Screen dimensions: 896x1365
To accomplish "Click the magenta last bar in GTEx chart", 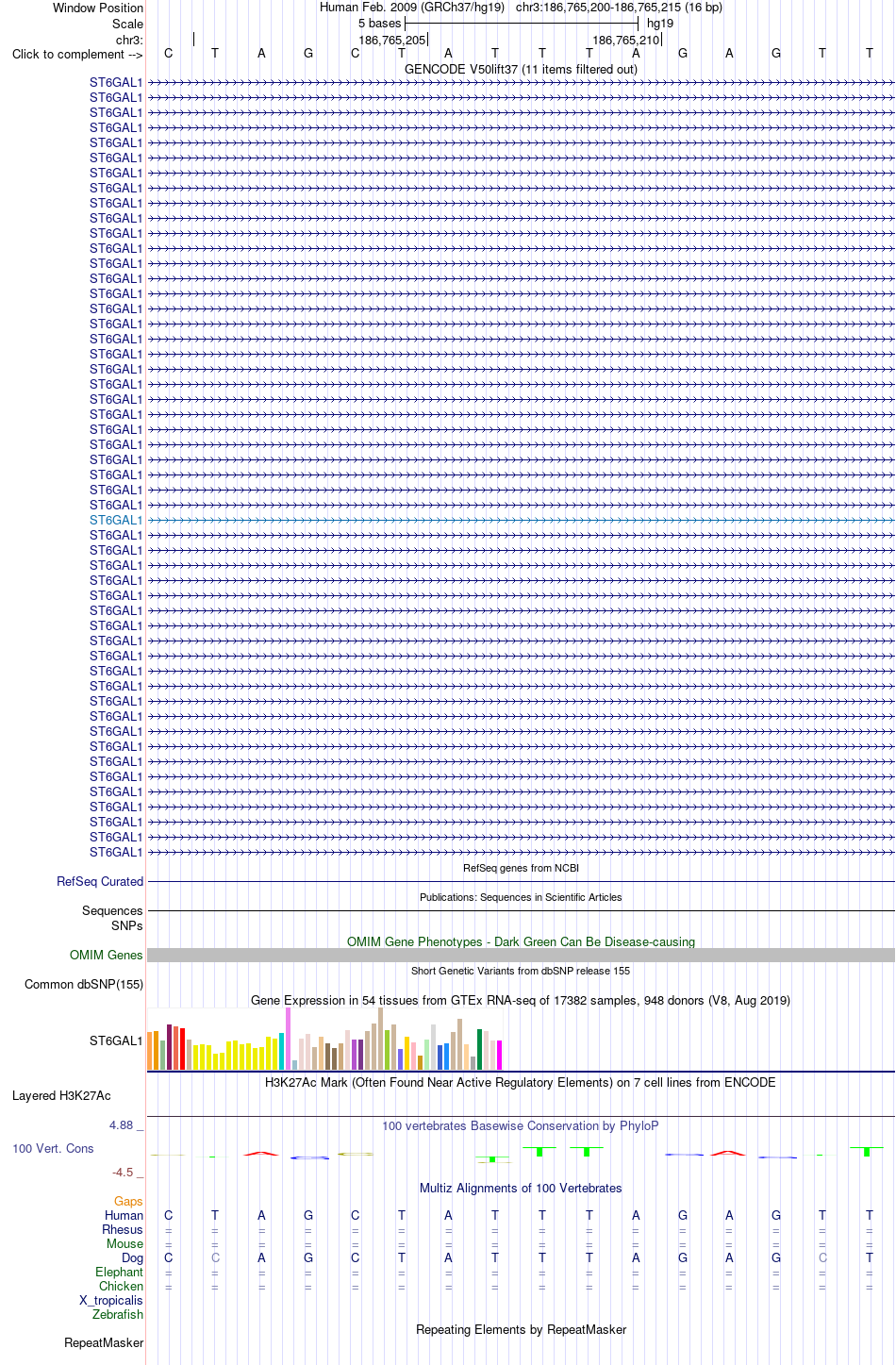I will pos(499,1055).
